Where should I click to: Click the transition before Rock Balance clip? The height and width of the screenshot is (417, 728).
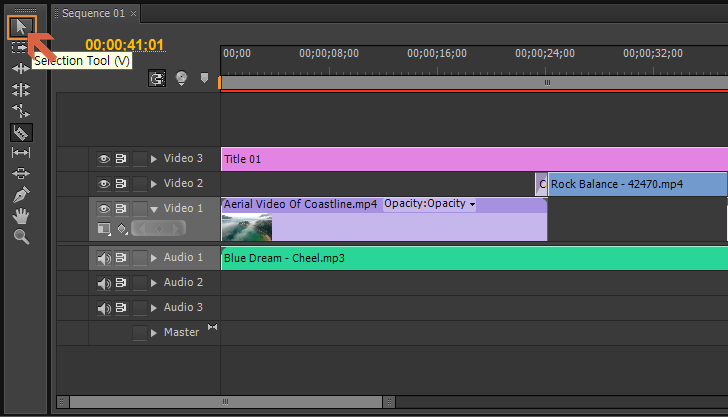pos(541,184)
